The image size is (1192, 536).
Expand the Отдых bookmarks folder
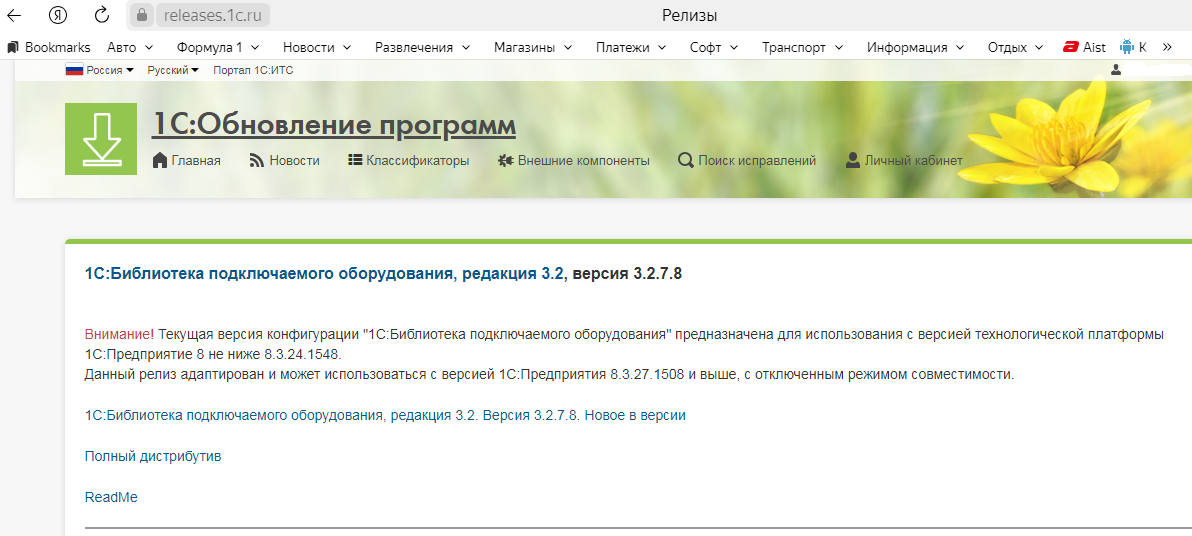(1016, 47)
